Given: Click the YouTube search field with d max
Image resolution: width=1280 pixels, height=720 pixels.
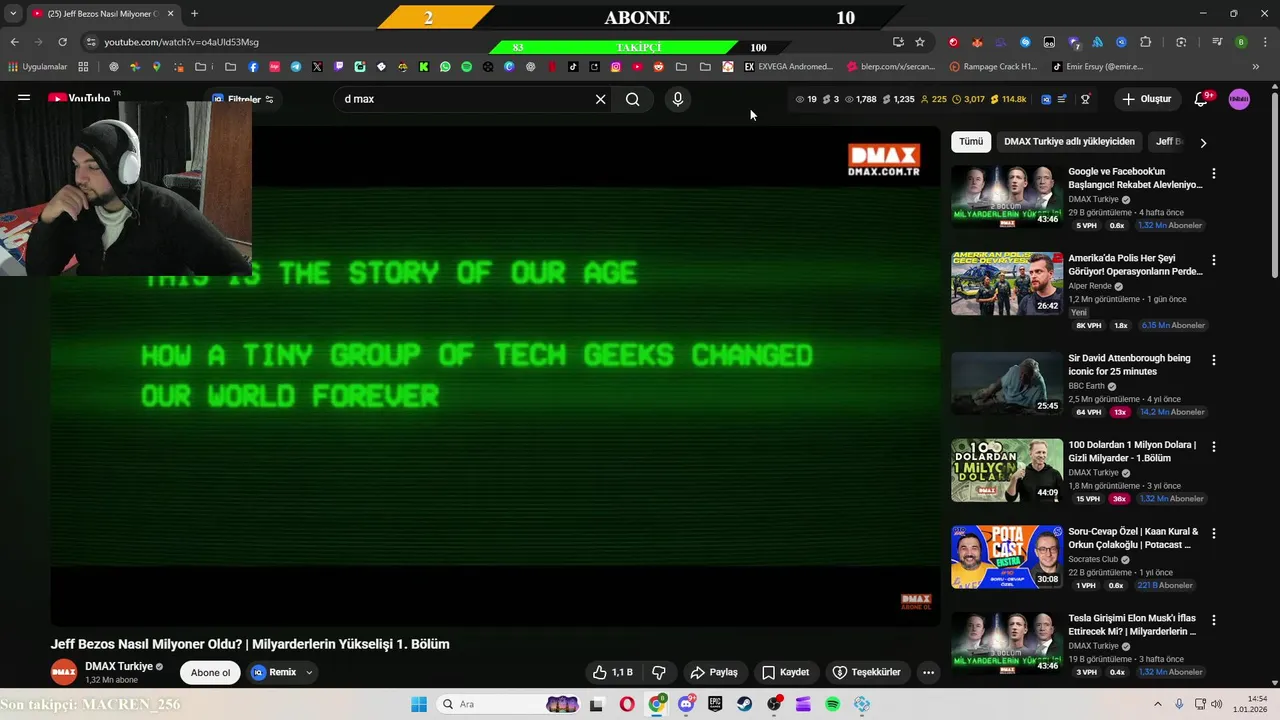Looking at the screenshot, I should tap(465, 99).
